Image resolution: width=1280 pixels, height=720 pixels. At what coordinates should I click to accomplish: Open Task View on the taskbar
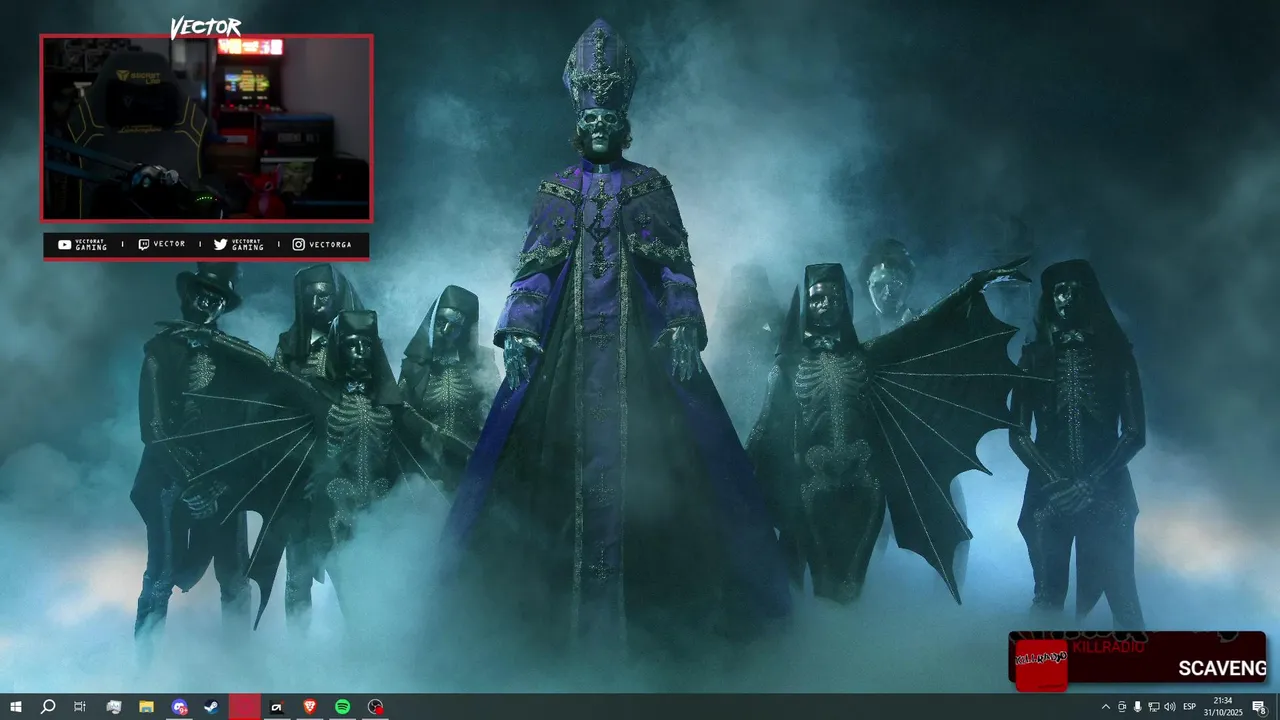tap(80, 707)
